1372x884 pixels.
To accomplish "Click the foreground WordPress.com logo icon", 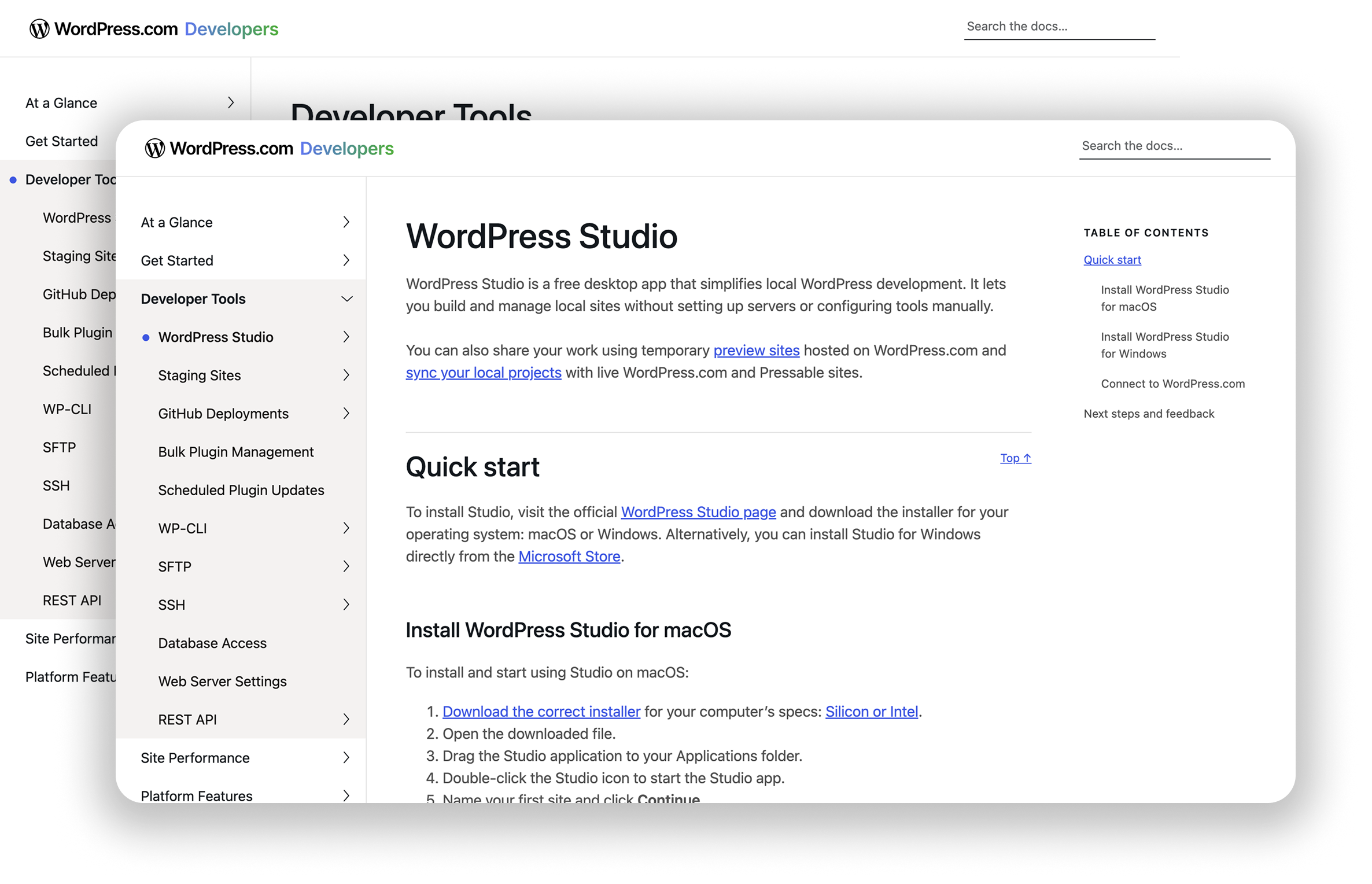I will [154, 149].
